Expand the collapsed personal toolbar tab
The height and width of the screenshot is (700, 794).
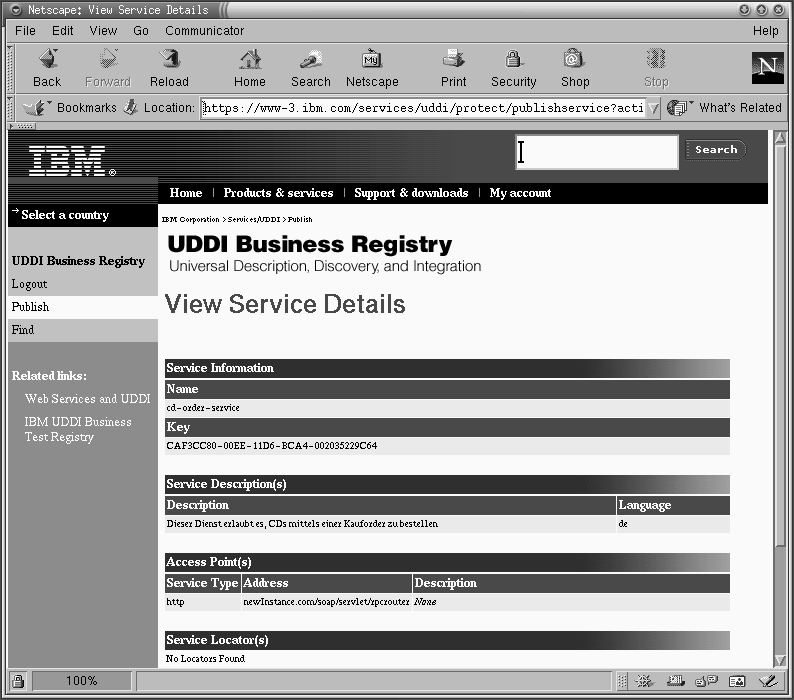click(x=22, y=126)
